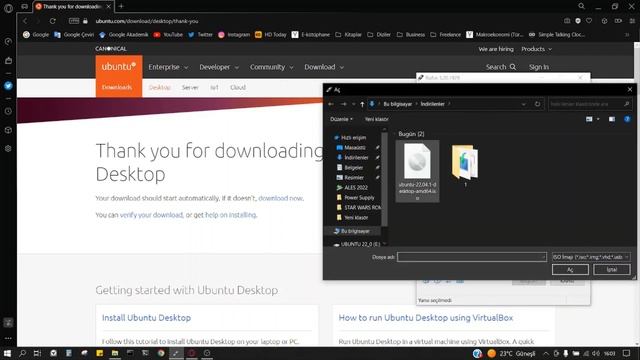Click the Sign in link

tap(539, 67)
